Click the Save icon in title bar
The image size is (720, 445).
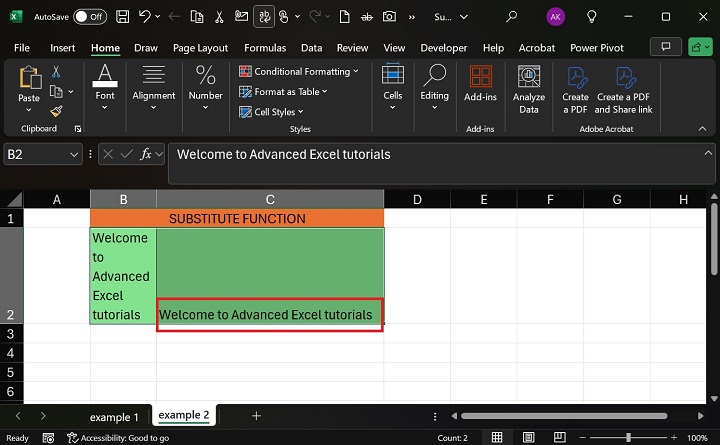pos(122,17)
